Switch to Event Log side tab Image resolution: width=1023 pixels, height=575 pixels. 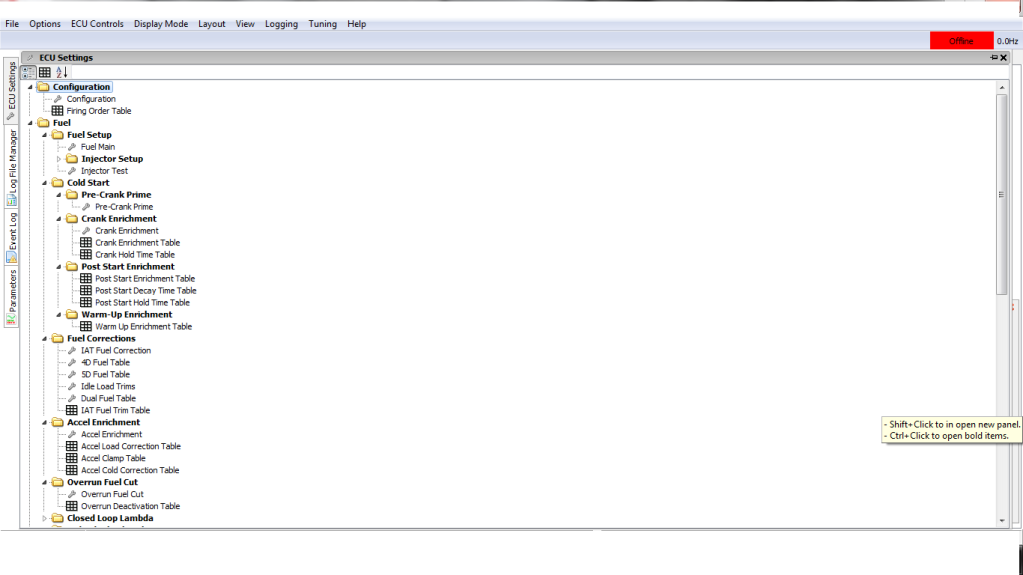point(11,238)
